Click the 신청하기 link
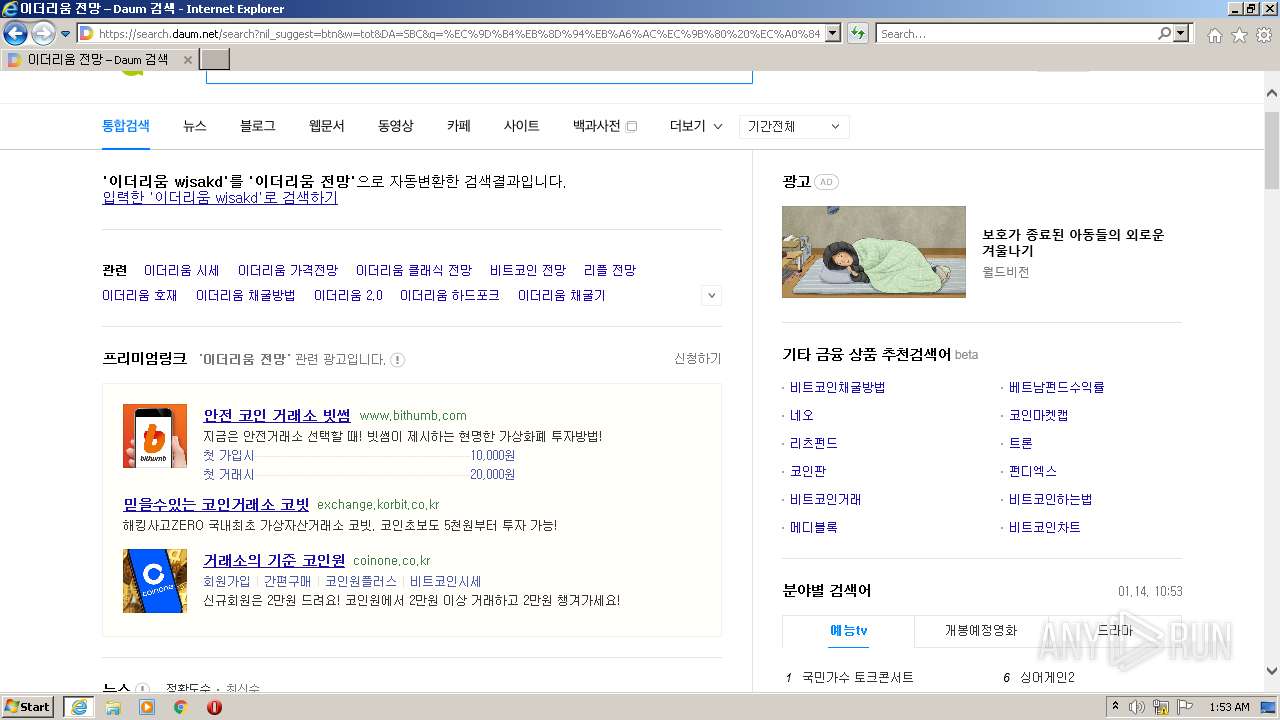Viewport: 1280px width, 720px height. pos(697,359)
